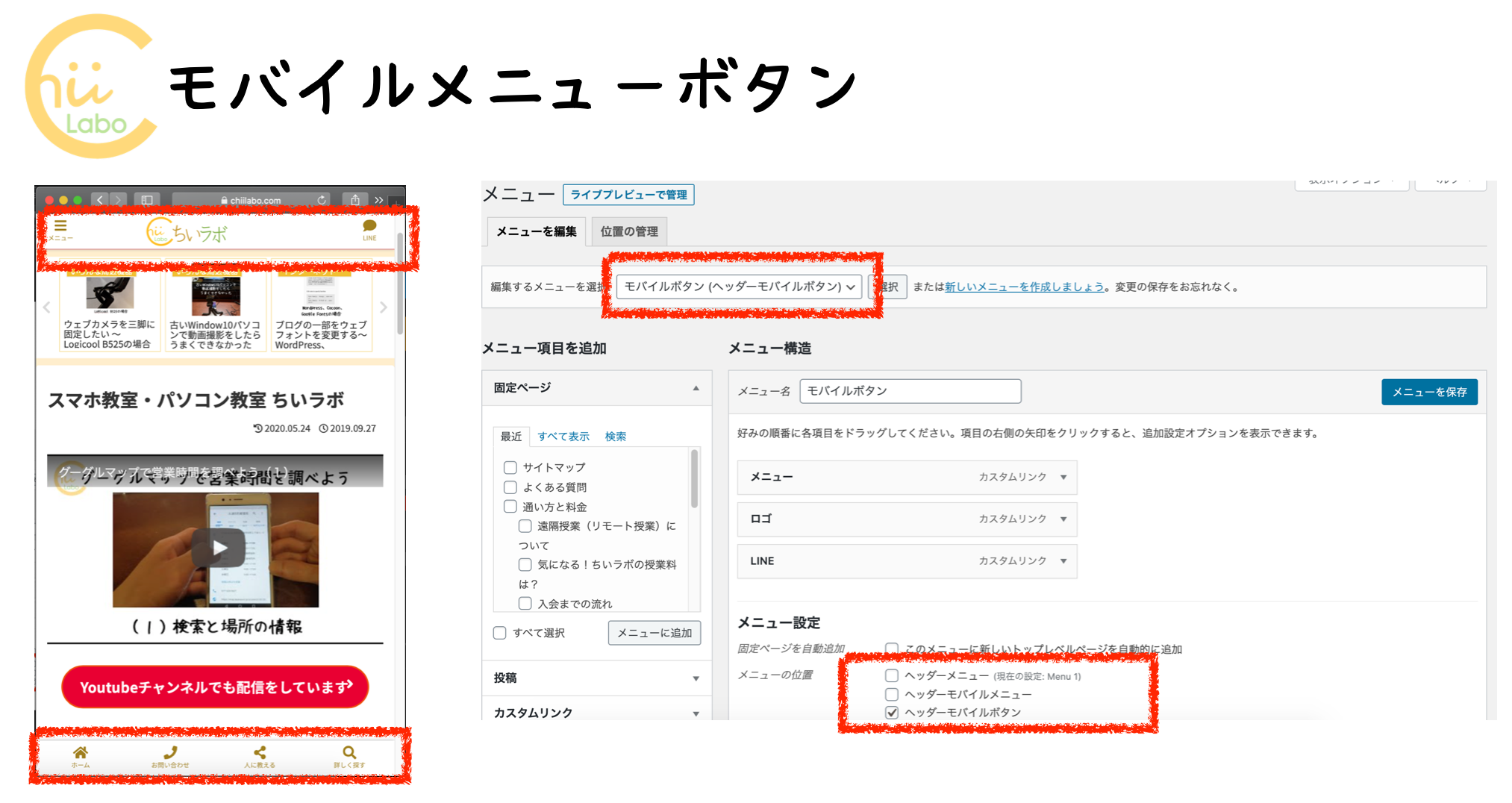The image size is (1512, 803).
Task: Expand the LINE custom link item options
Action: pyautogui.click(x=1065, y=561)
